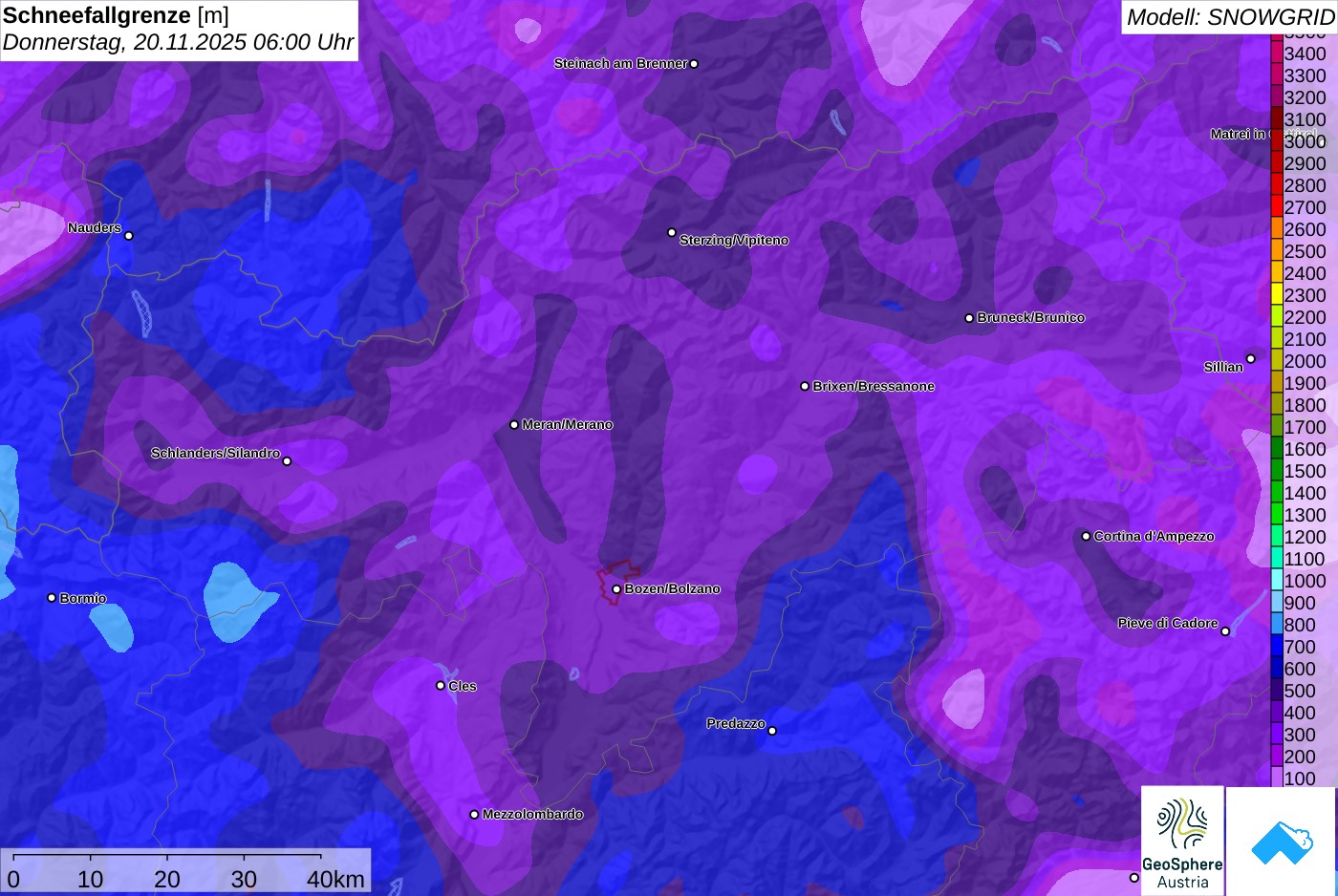Image resolution: width=1338 pixels, height=896 pixels.
Task: Click the cyan legend swatch between 1000 and 1100
Action: coord(1276,581)
